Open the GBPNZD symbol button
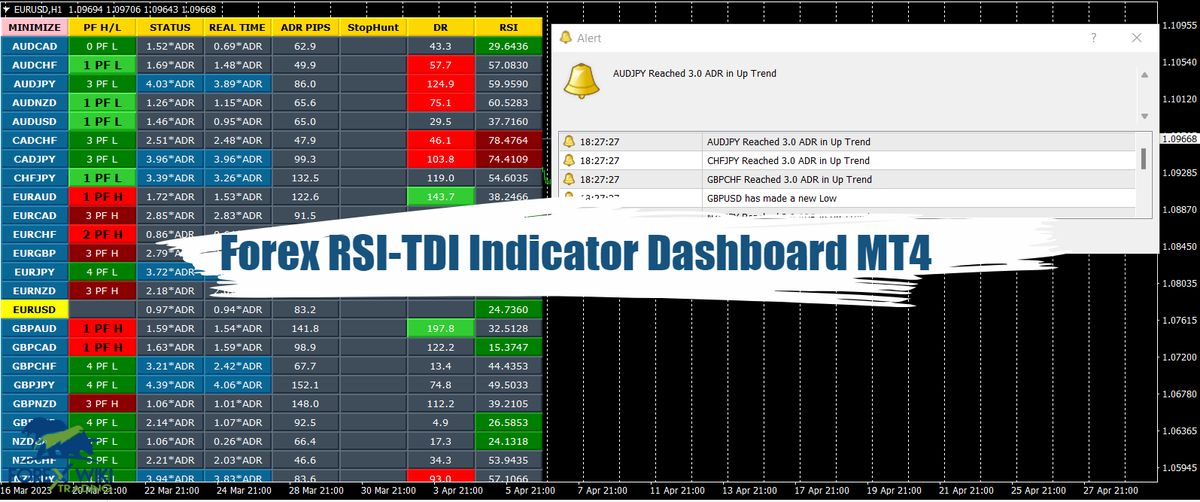 (34, 404)
